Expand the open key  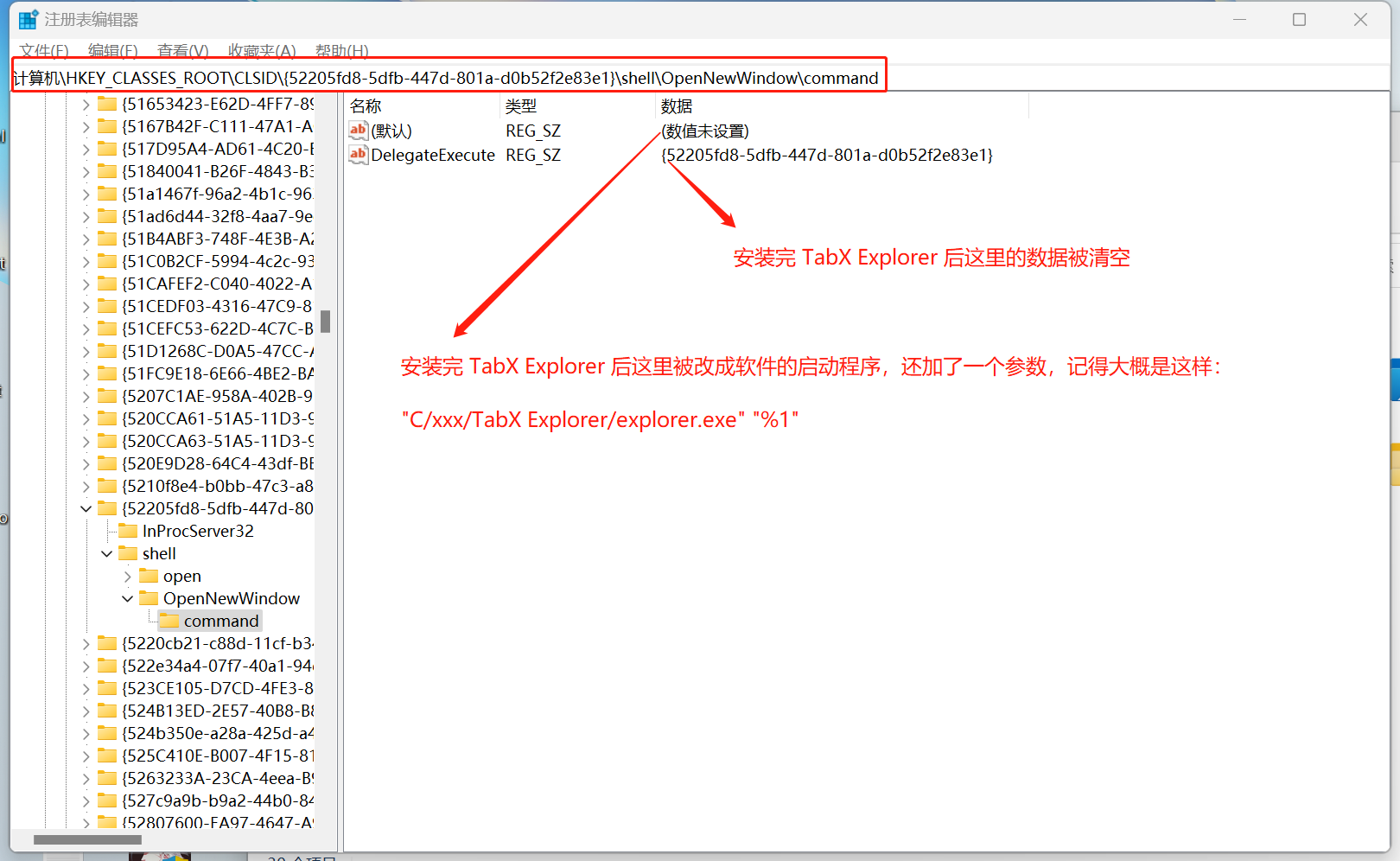click(x=127, y=576)
